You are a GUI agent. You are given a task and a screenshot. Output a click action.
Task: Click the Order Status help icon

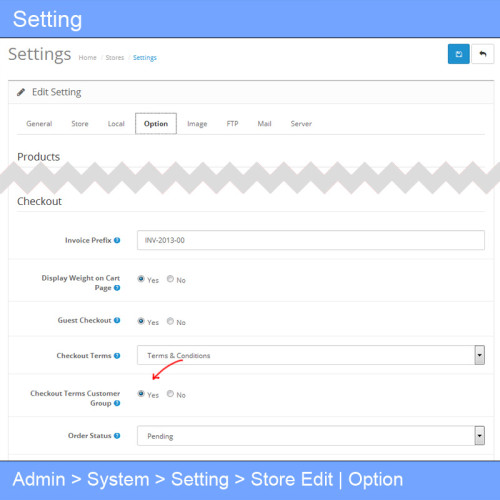(x=117, y=436)
